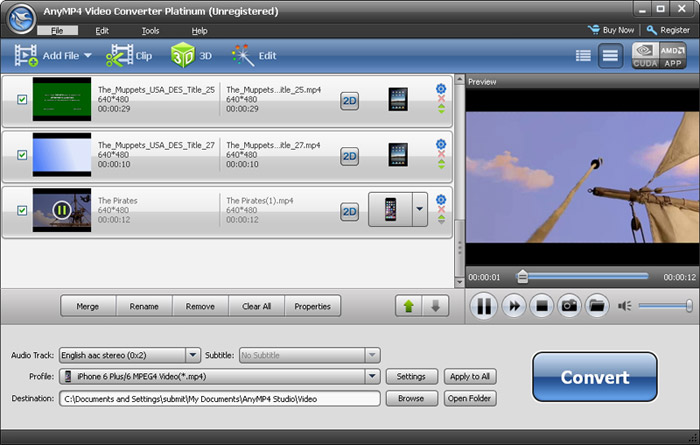Move selected item up with green arrow
This screenshot has width=700, height=445.
coord(408,306)
